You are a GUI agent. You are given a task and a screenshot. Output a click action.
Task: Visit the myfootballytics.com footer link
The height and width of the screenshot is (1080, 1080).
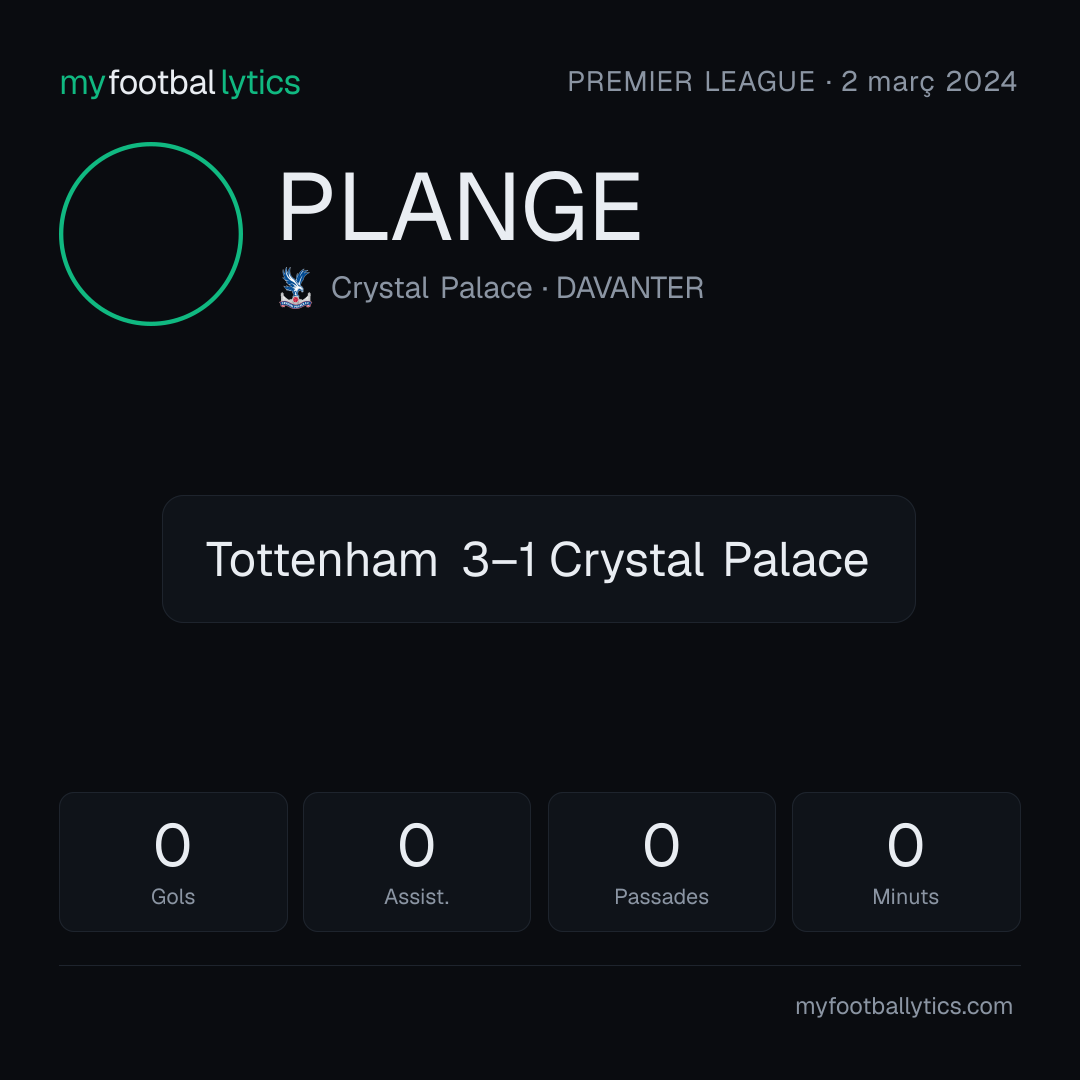coord(904,1006)
